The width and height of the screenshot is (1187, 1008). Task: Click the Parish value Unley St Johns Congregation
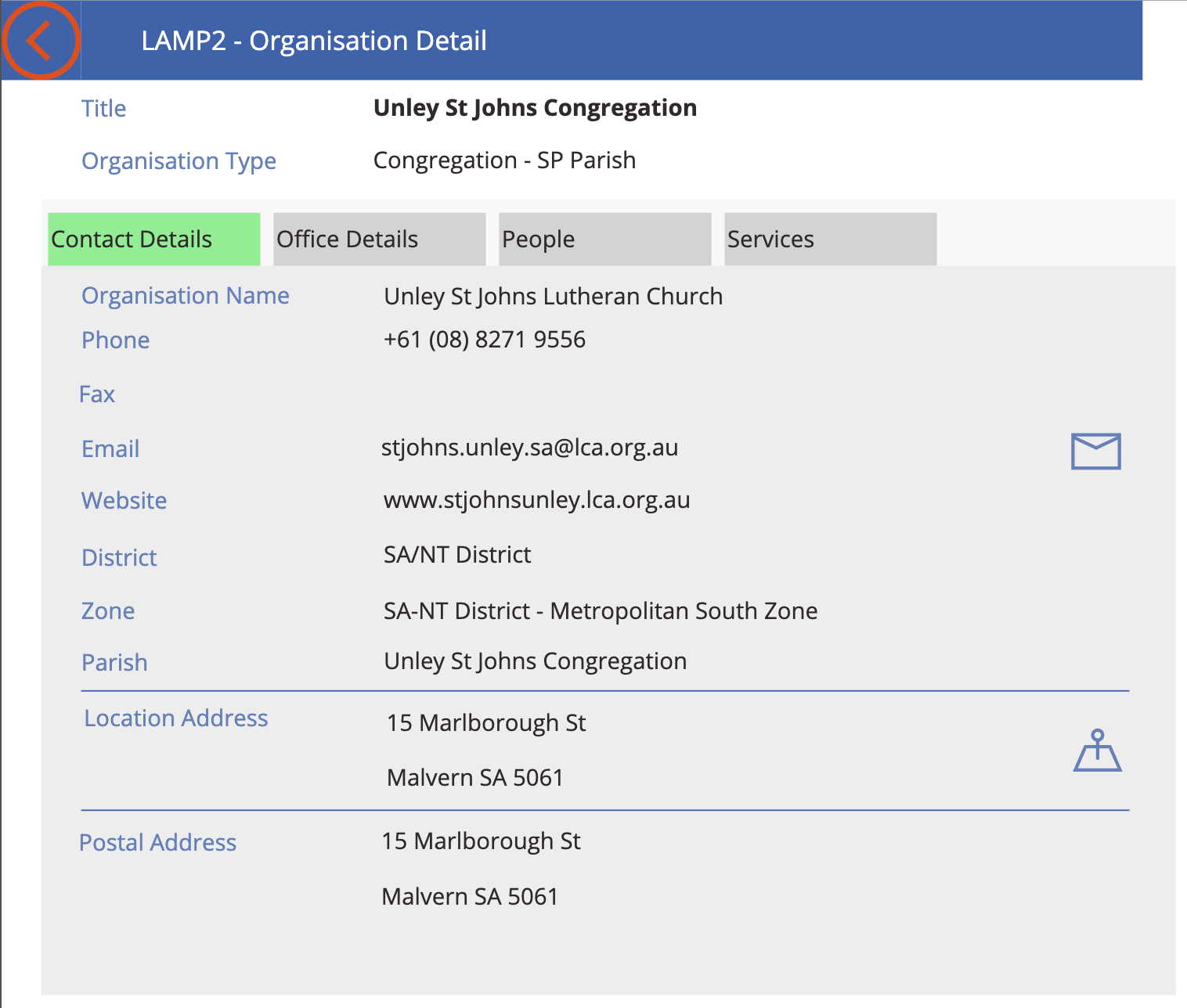(x=535, y=662)
